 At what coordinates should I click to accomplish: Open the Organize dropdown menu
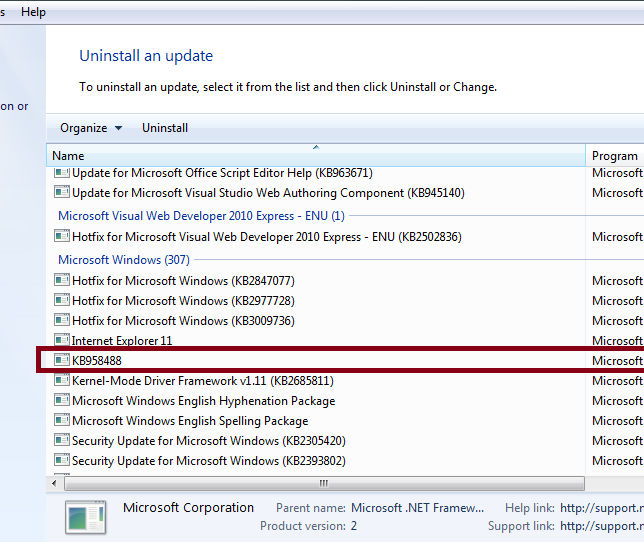[x=91, y=128]
